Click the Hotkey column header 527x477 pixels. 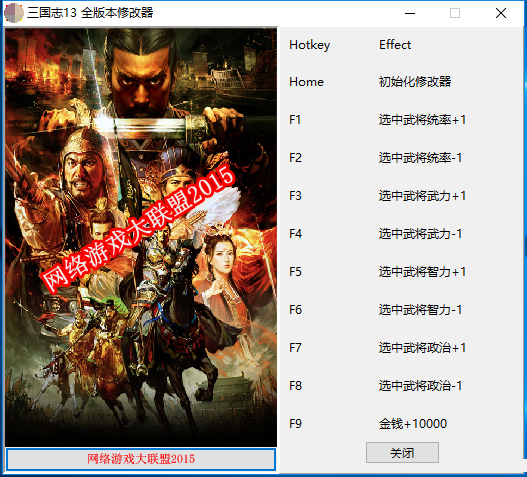pyautogui.click(x=310, y=45)
